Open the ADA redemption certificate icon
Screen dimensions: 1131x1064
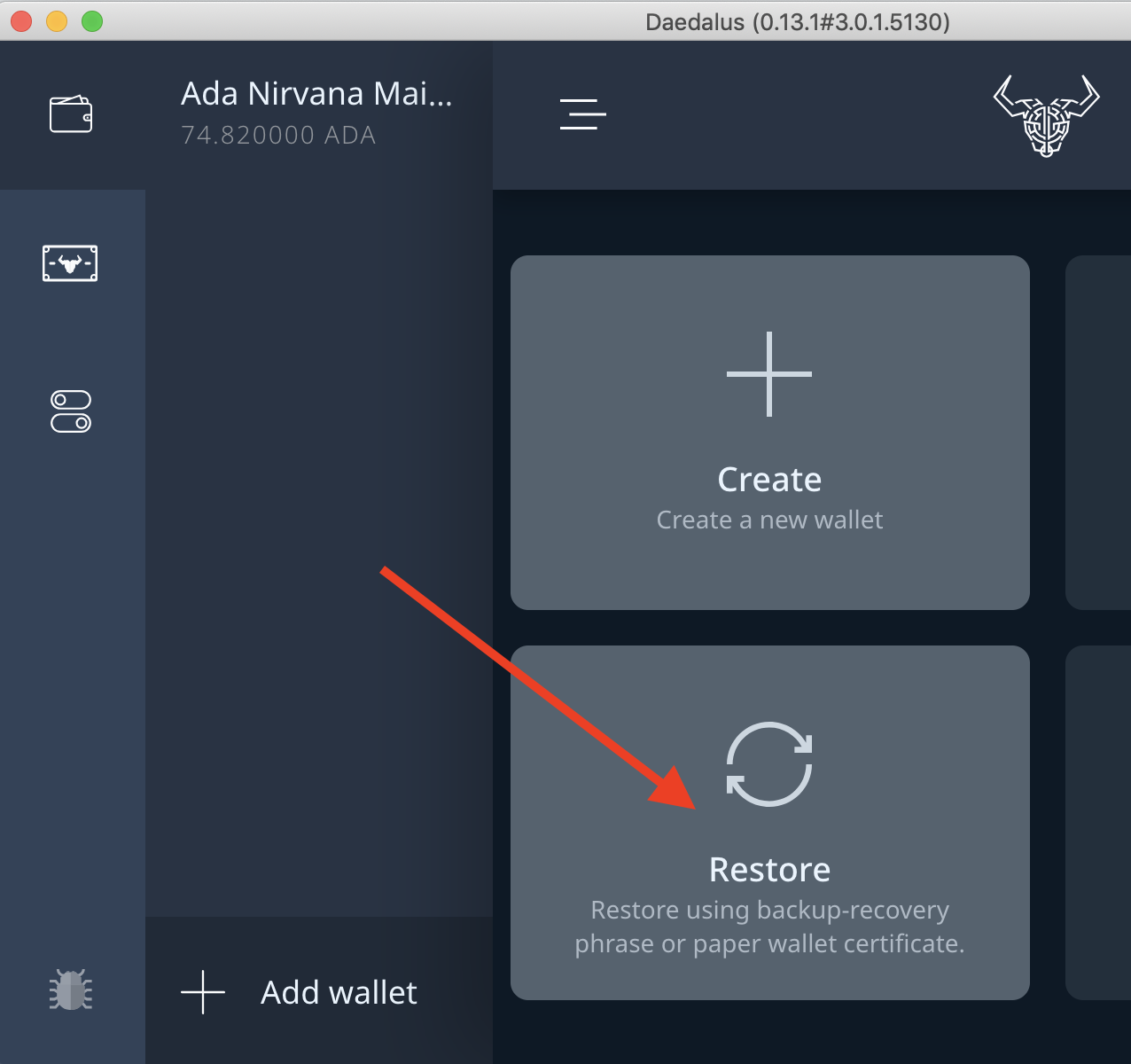70,263
